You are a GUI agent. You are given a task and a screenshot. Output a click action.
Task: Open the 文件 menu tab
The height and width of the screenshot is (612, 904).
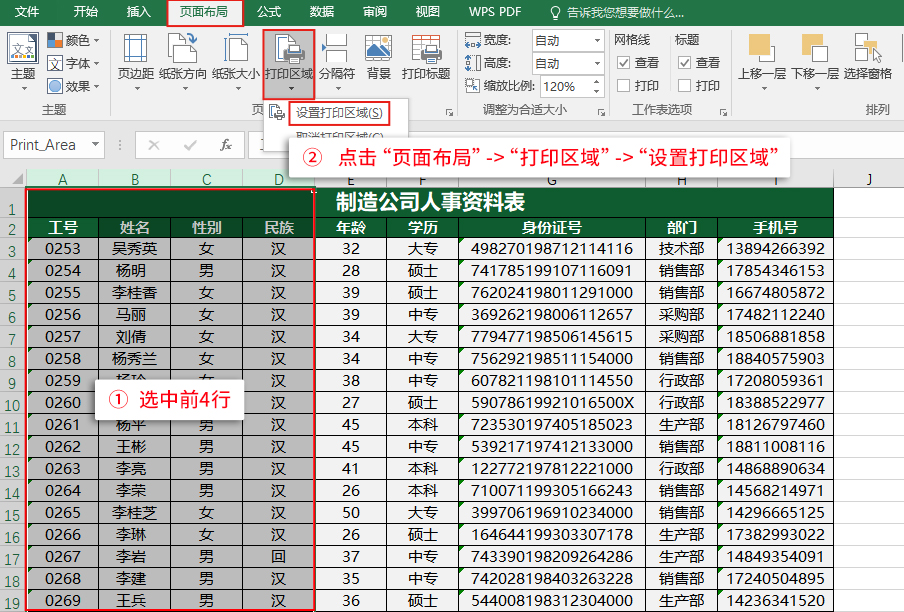point(27,12)
